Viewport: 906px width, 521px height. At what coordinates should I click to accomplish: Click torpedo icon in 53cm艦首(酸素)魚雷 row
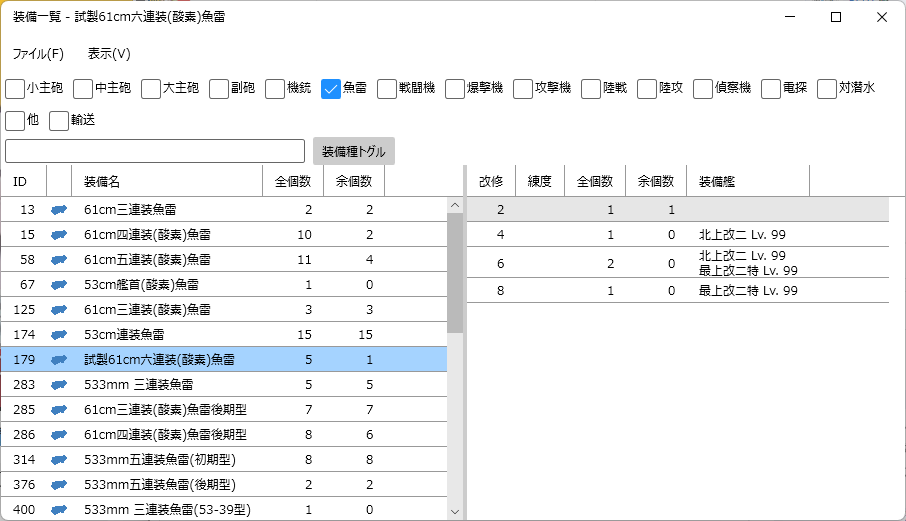(x=59, y=285)
